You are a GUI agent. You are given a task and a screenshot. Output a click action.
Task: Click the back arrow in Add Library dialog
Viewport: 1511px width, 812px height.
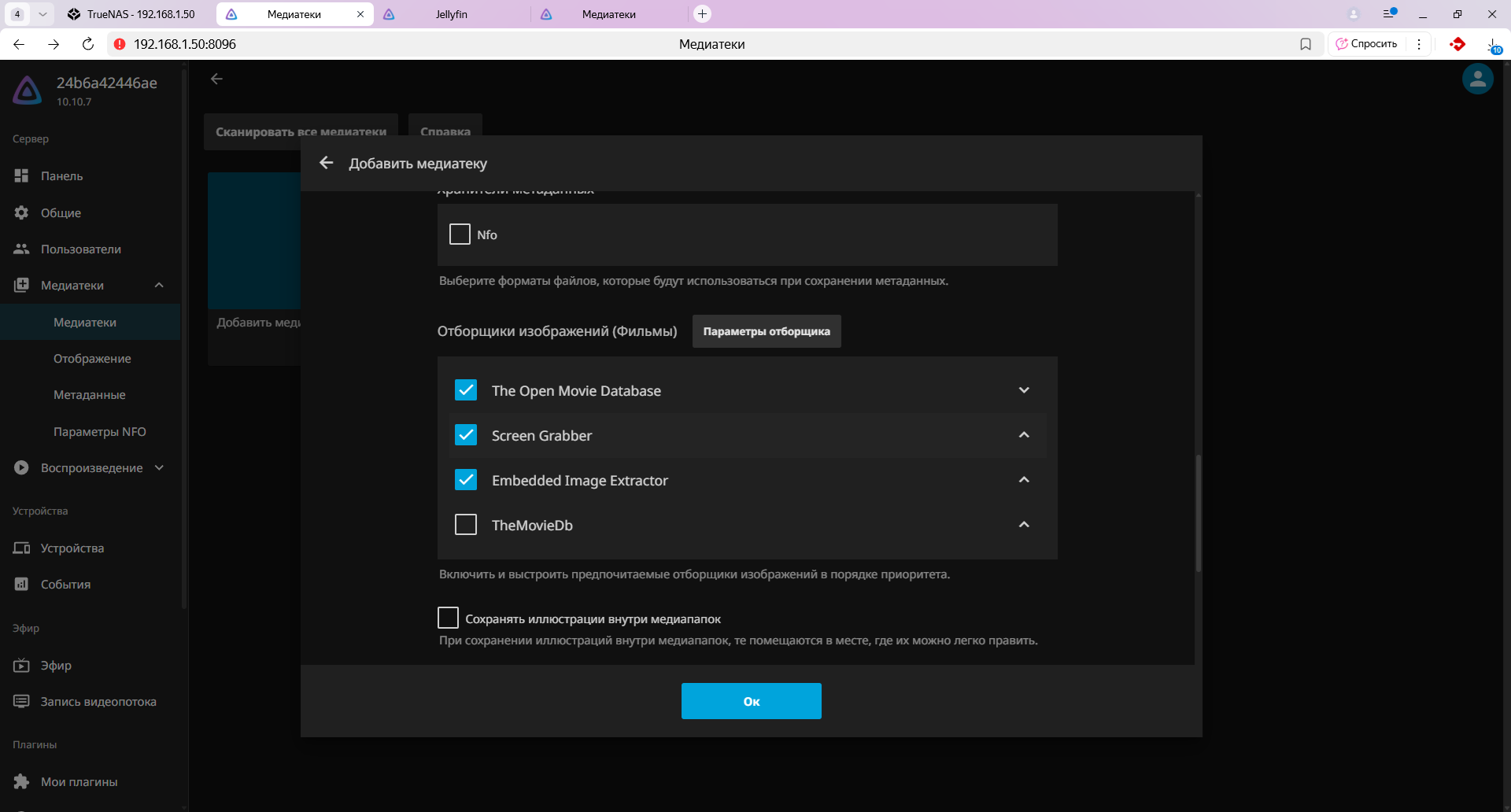tap(327, 163)
